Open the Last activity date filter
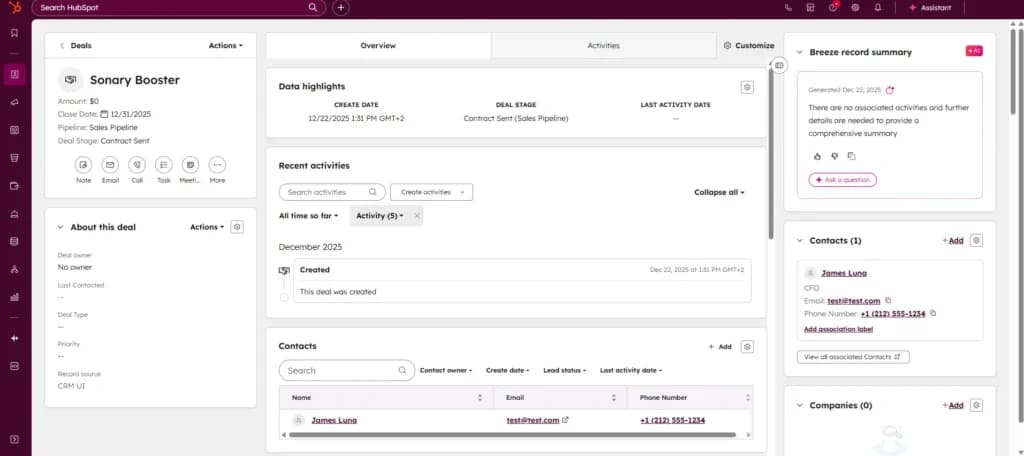This screenshot has width=1024, height=456. [x=631, y=370]
